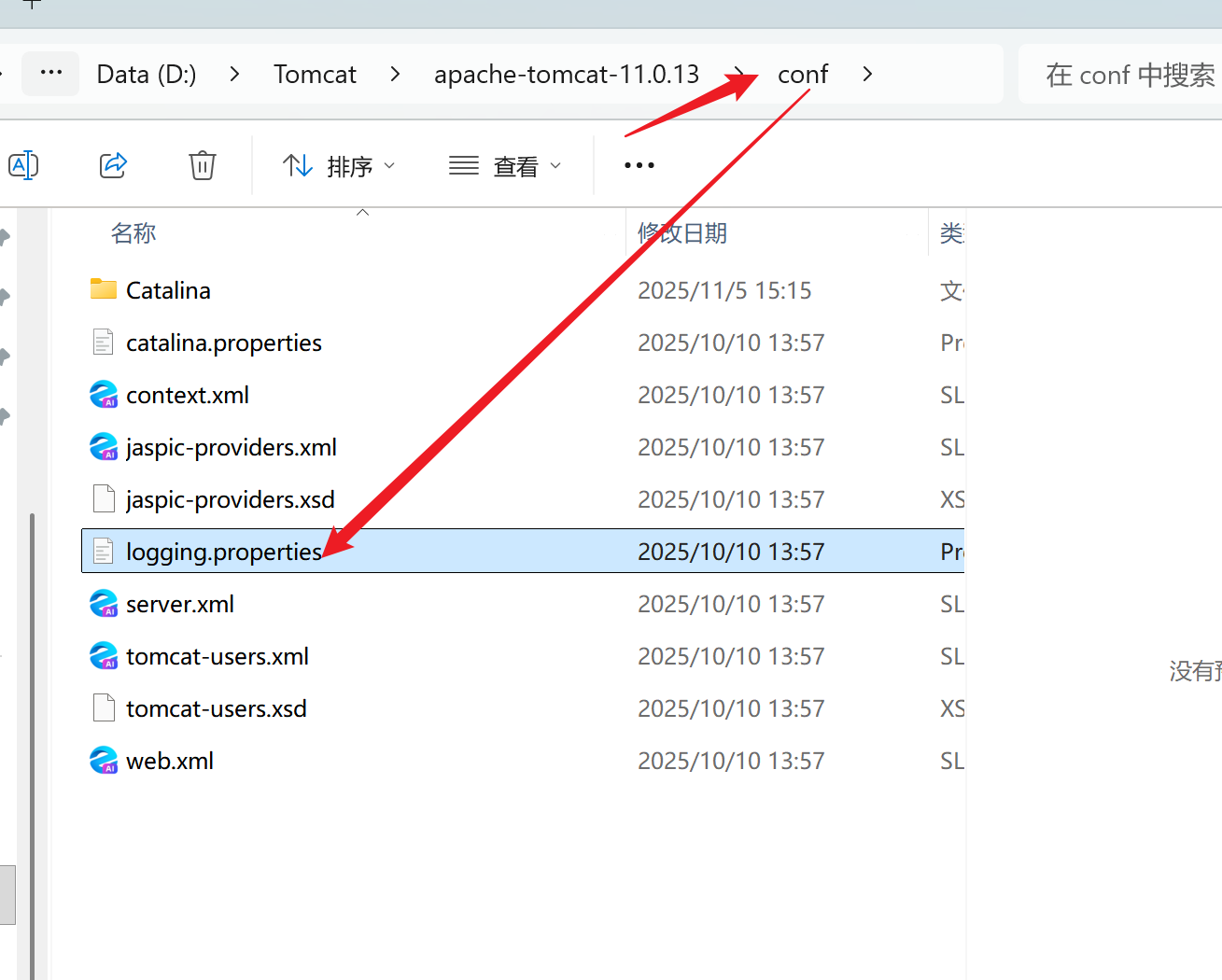Open the Sort (排序) dropdown
The height and width of the screenshot is (980, 1222).
(339, 166)
